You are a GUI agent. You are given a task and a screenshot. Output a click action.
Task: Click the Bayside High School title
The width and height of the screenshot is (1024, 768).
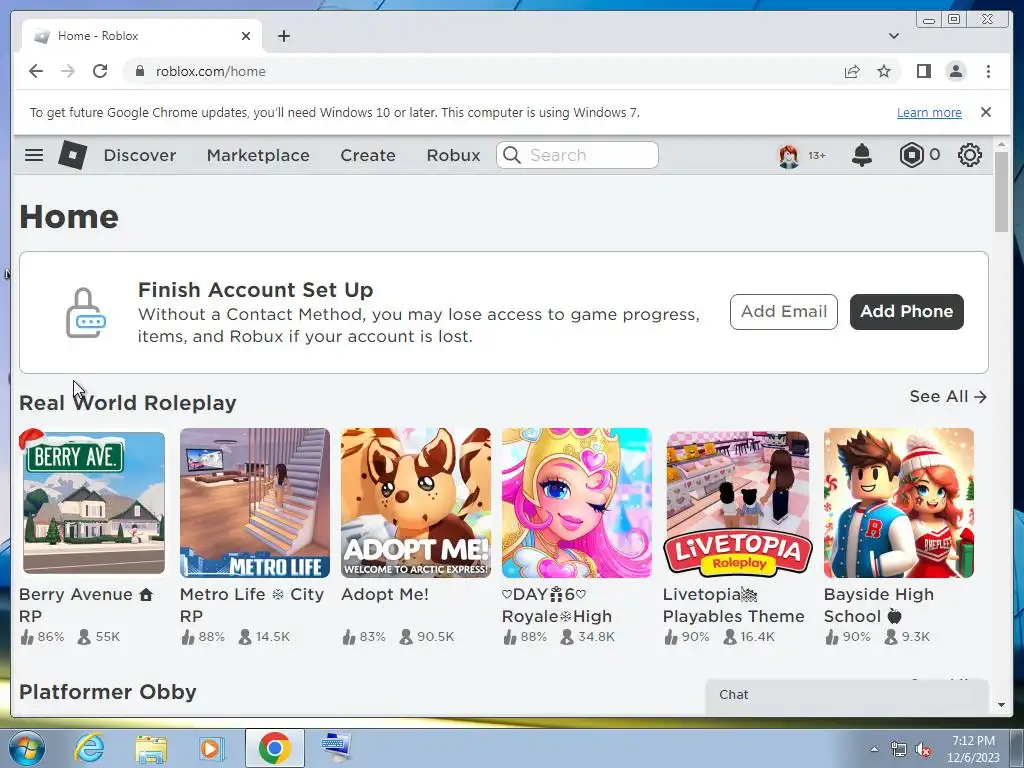pyautogui.click(x=878, y=605)
